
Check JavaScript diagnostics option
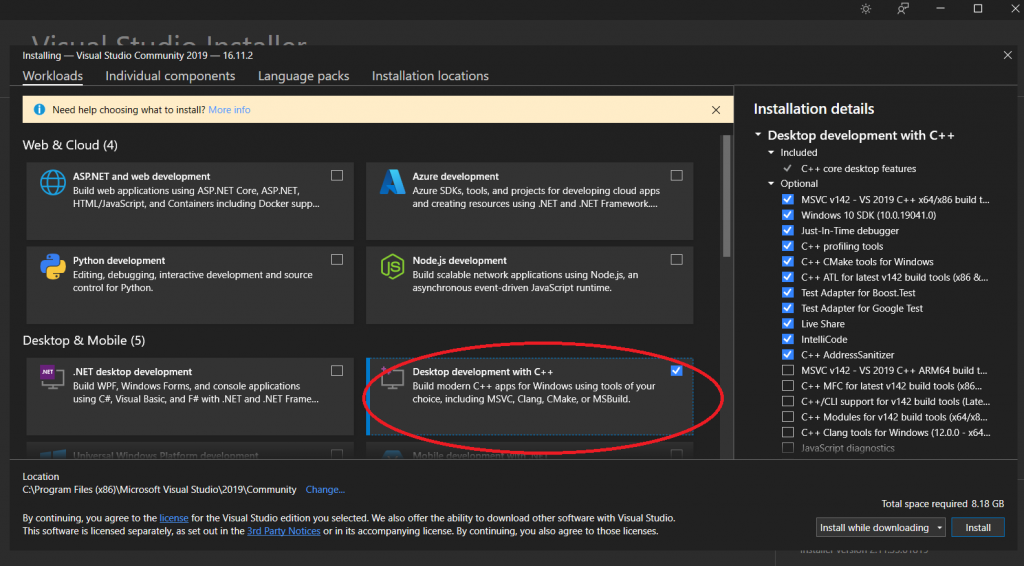pos(788,448)
